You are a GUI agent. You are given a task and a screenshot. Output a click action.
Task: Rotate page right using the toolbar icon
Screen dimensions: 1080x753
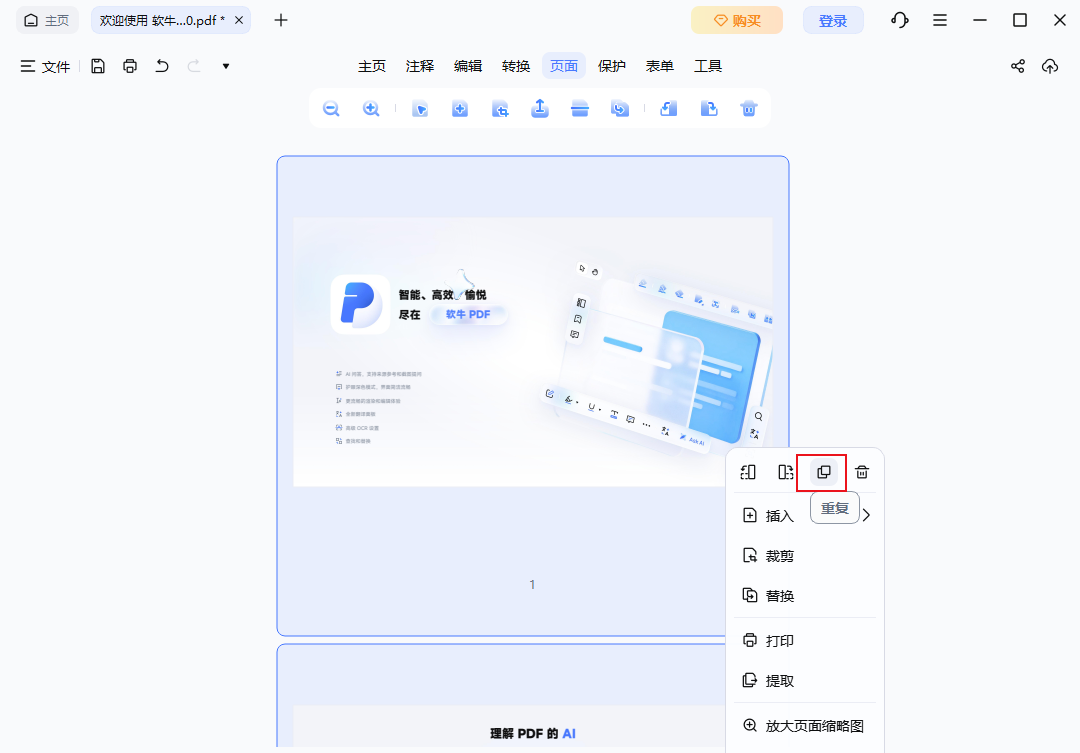tap(709, 109)
